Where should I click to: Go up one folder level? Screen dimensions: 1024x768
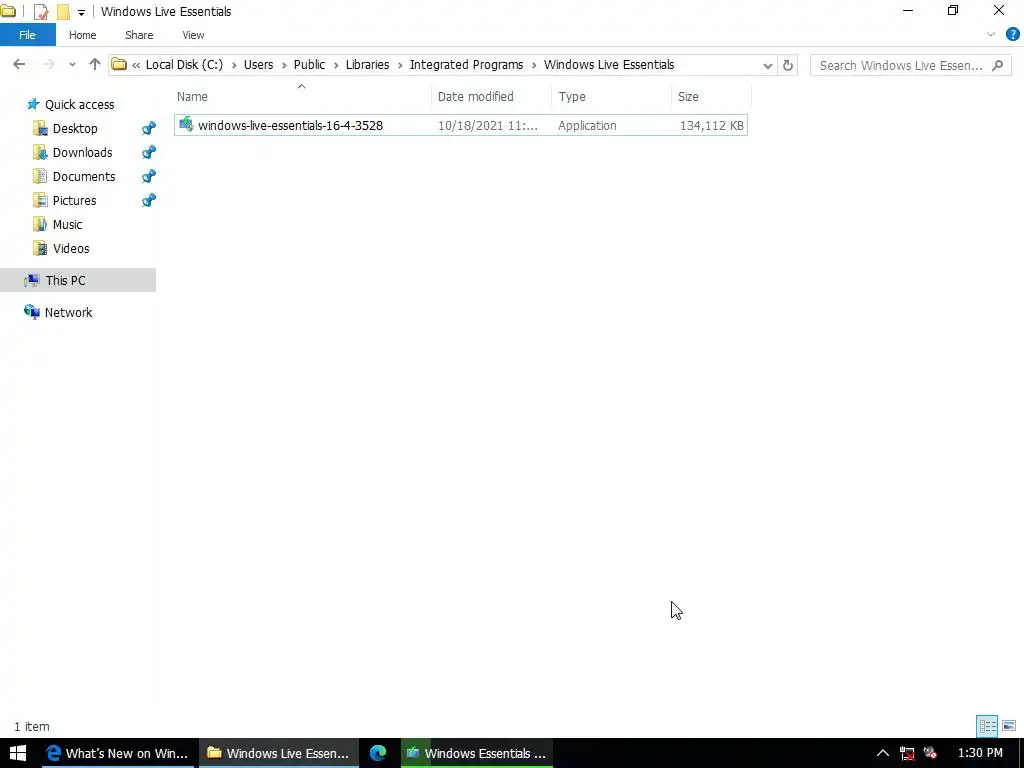click(x=95, y=64)
